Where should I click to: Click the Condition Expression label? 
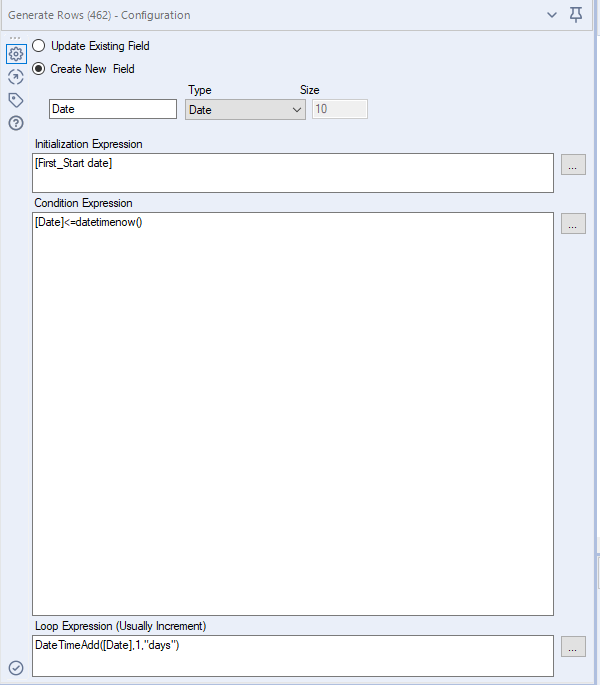point(83,203)
